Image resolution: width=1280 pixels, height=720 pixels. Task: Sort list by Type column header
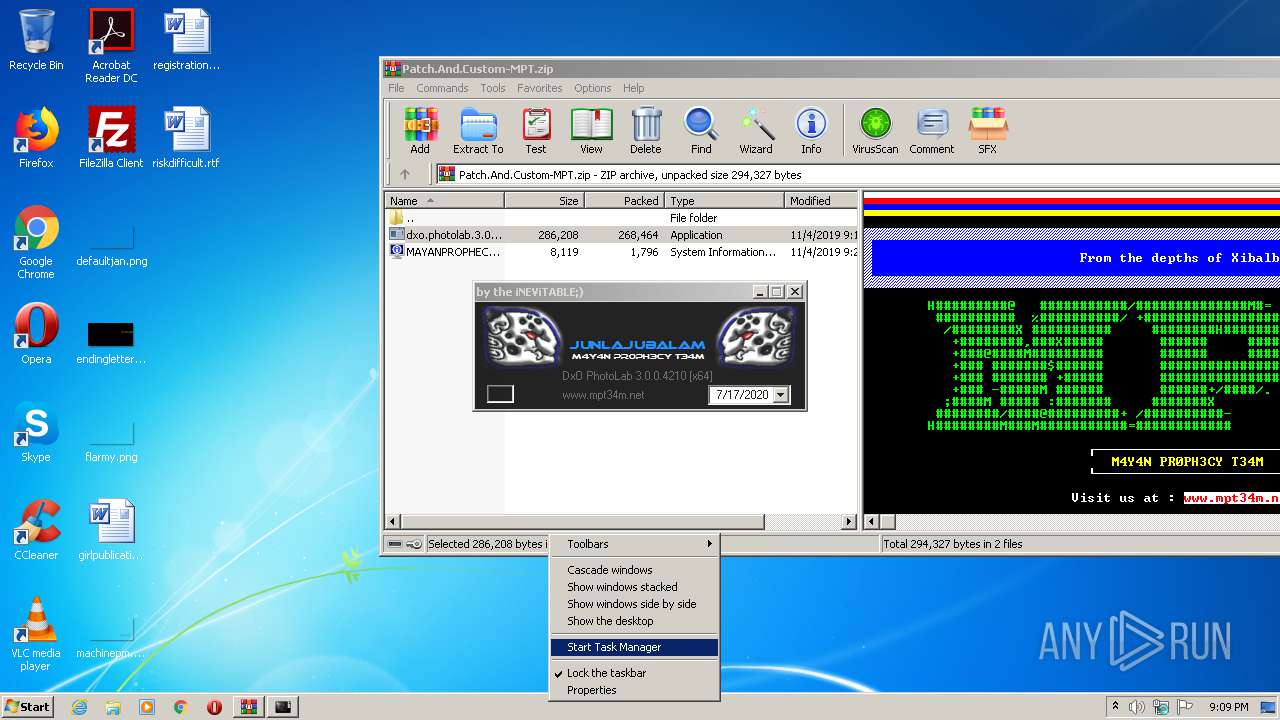(x=724, y=201)
